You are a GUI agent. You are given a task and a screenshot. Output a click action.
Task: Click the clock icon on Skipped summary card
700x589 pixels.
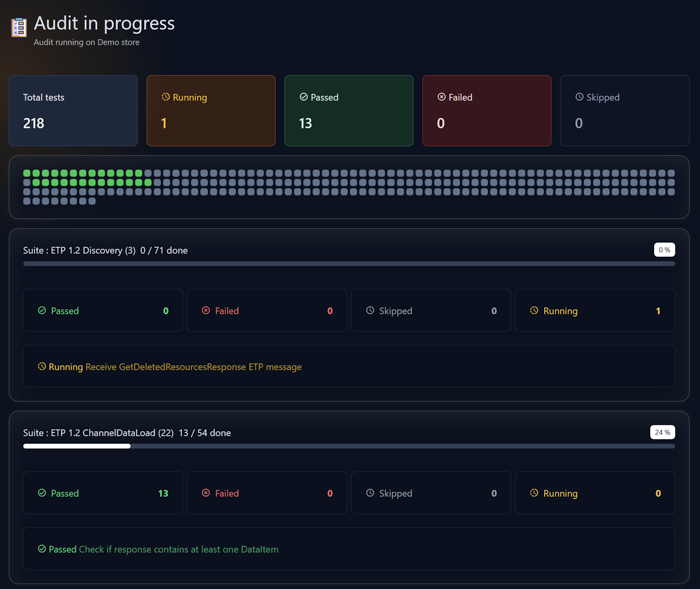[x=580, y=97]
